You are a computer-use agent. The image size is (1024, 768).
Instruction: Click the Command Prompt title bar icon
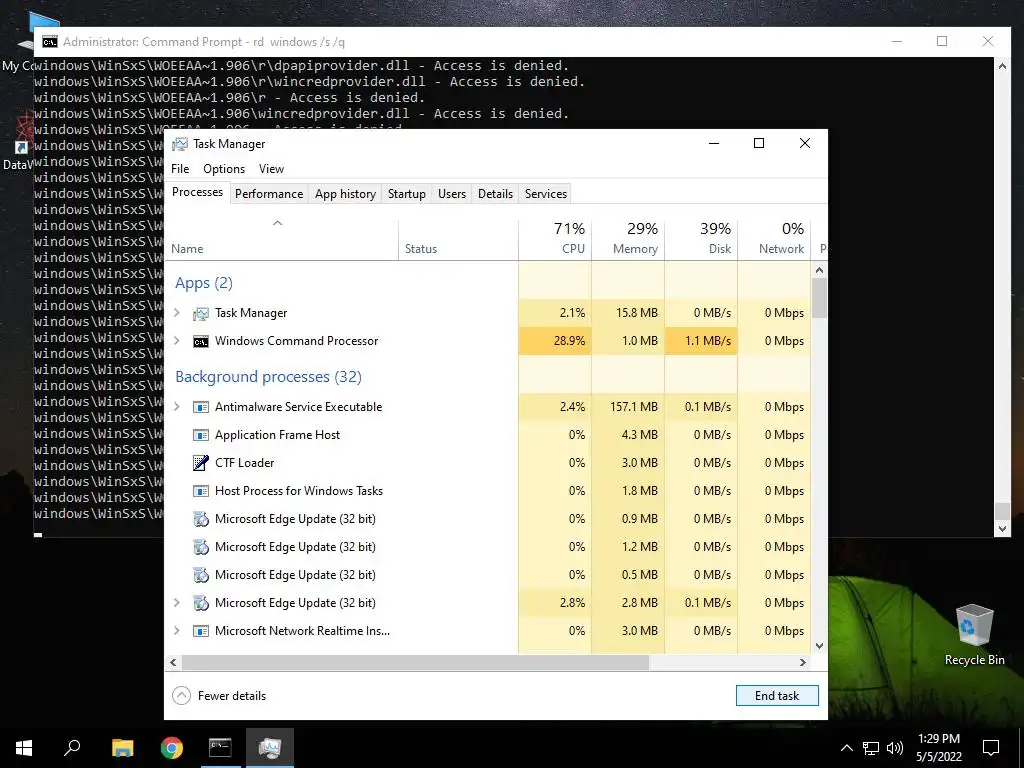pos(50,42)
